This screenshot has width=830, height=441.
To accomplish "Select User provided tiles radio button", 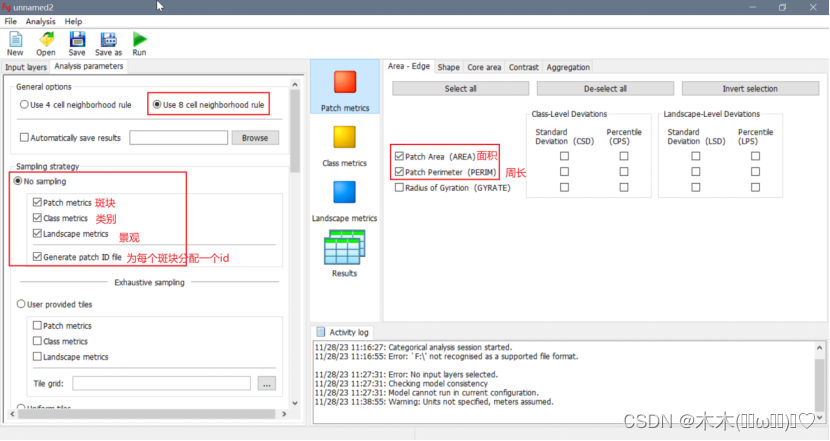I will point(21,304).
